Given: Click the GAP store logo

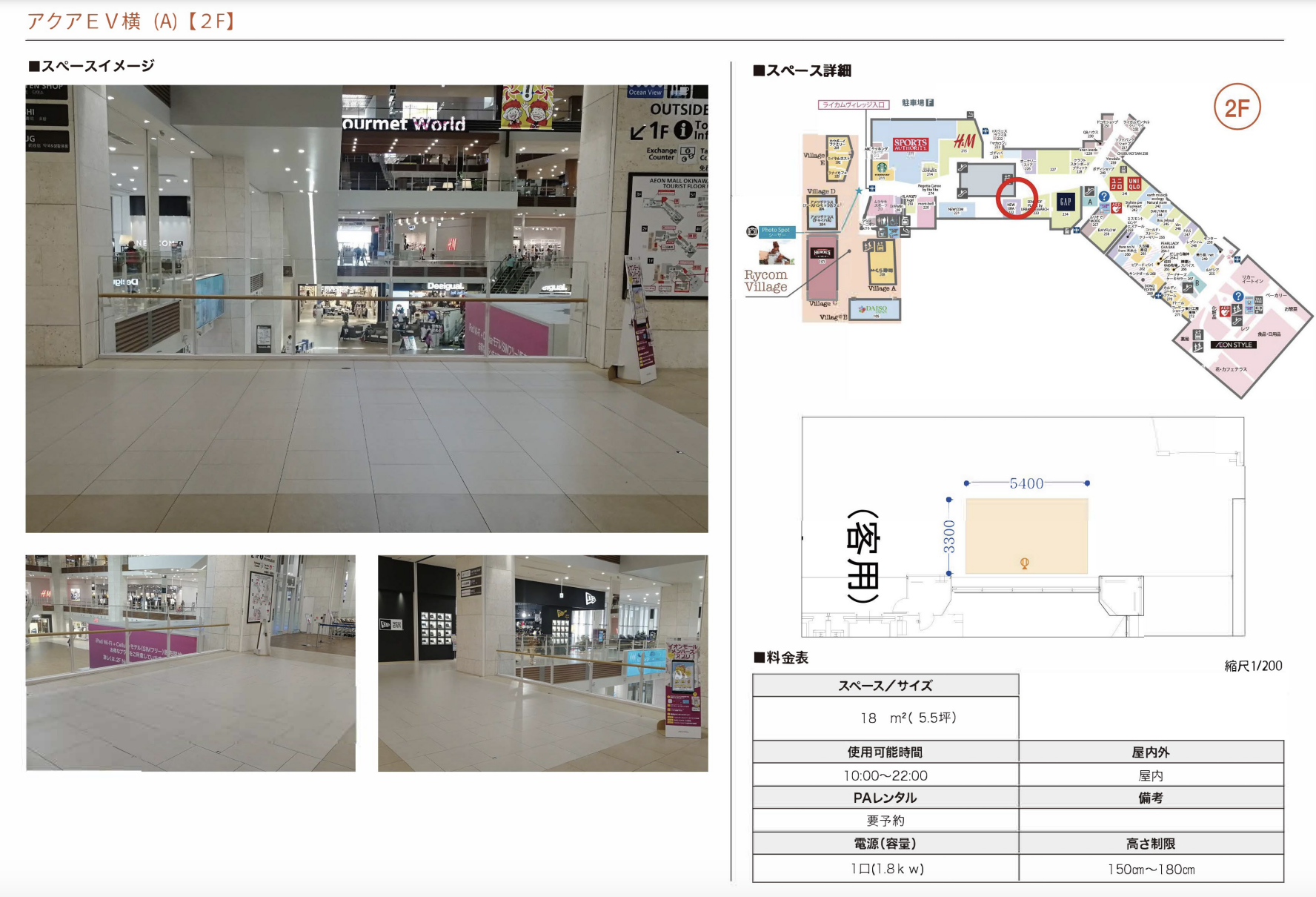Looking at the screenshot, I should click(x=1066, y=202).
